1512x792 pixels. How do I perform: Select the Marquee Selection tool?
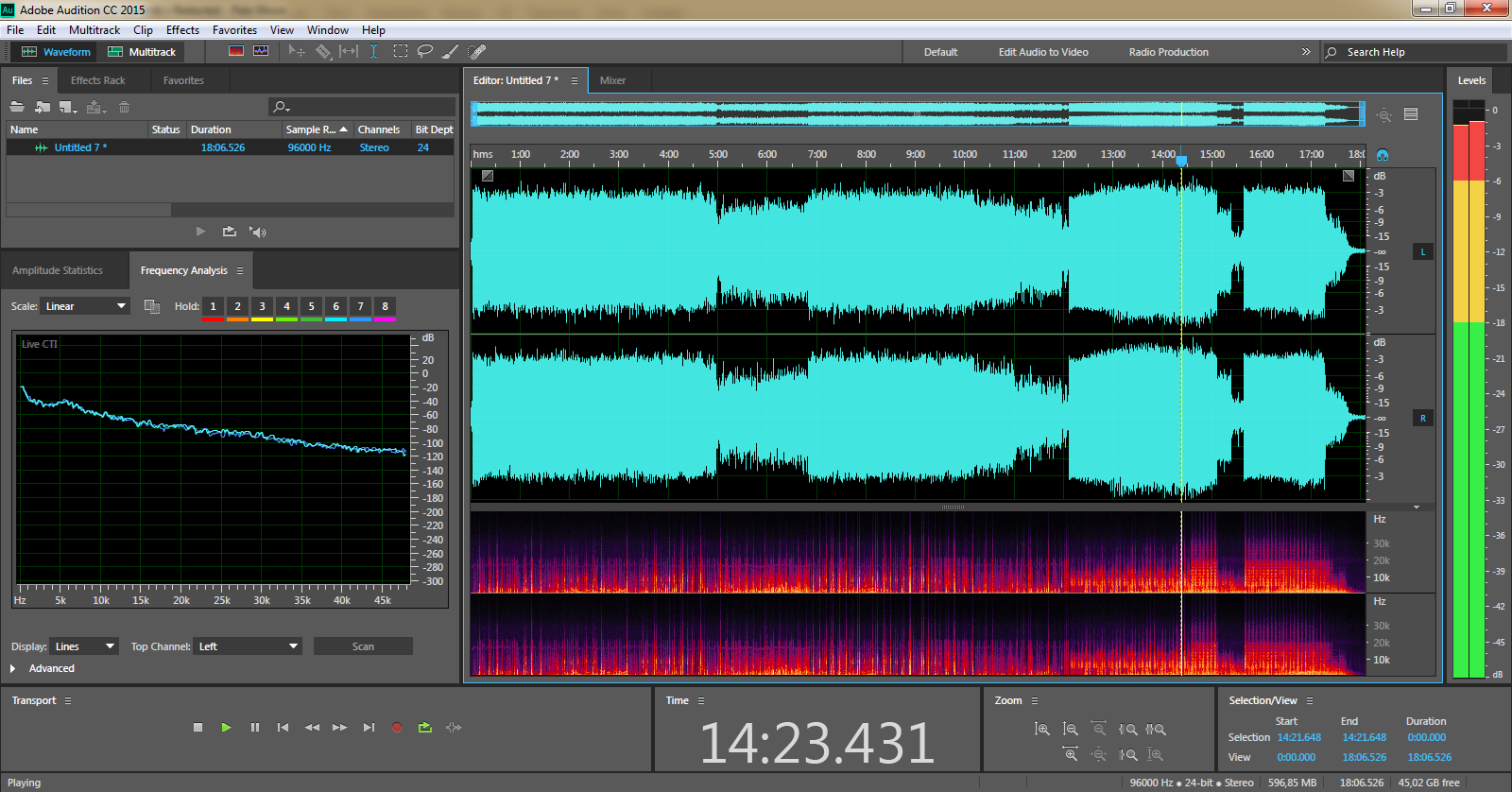coord(401,51)
